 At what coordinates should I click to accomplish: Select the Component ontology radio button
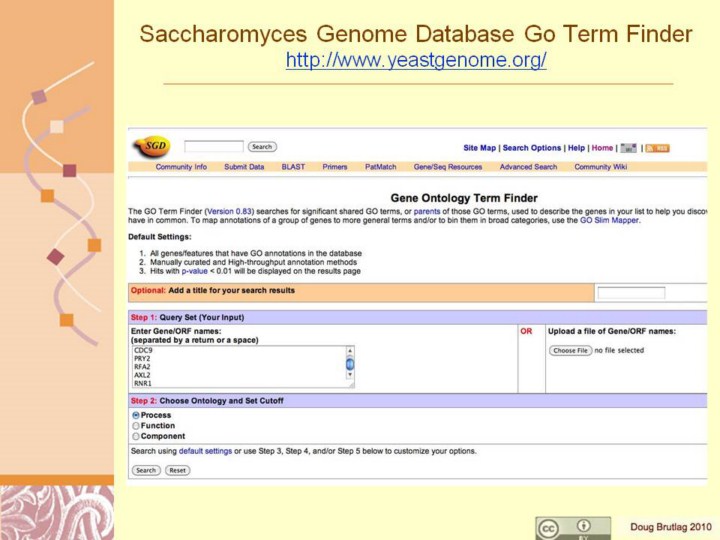pos(136,436)
